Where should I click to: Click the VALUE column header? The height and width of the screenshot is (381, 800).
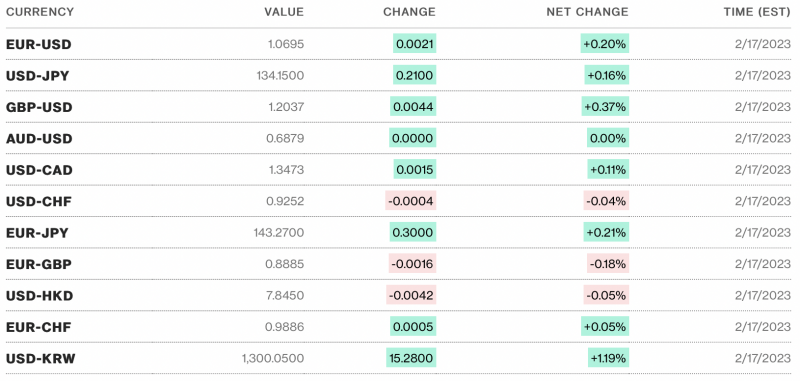click(x=284, y=12)
